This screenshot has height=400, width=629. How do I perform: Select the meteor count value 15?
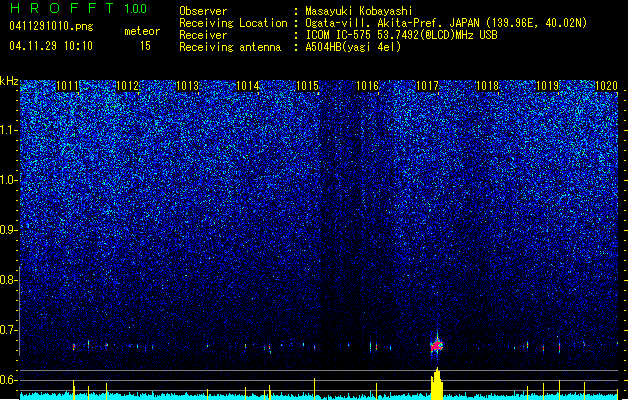pyautogui.click(x=145, y=46)
